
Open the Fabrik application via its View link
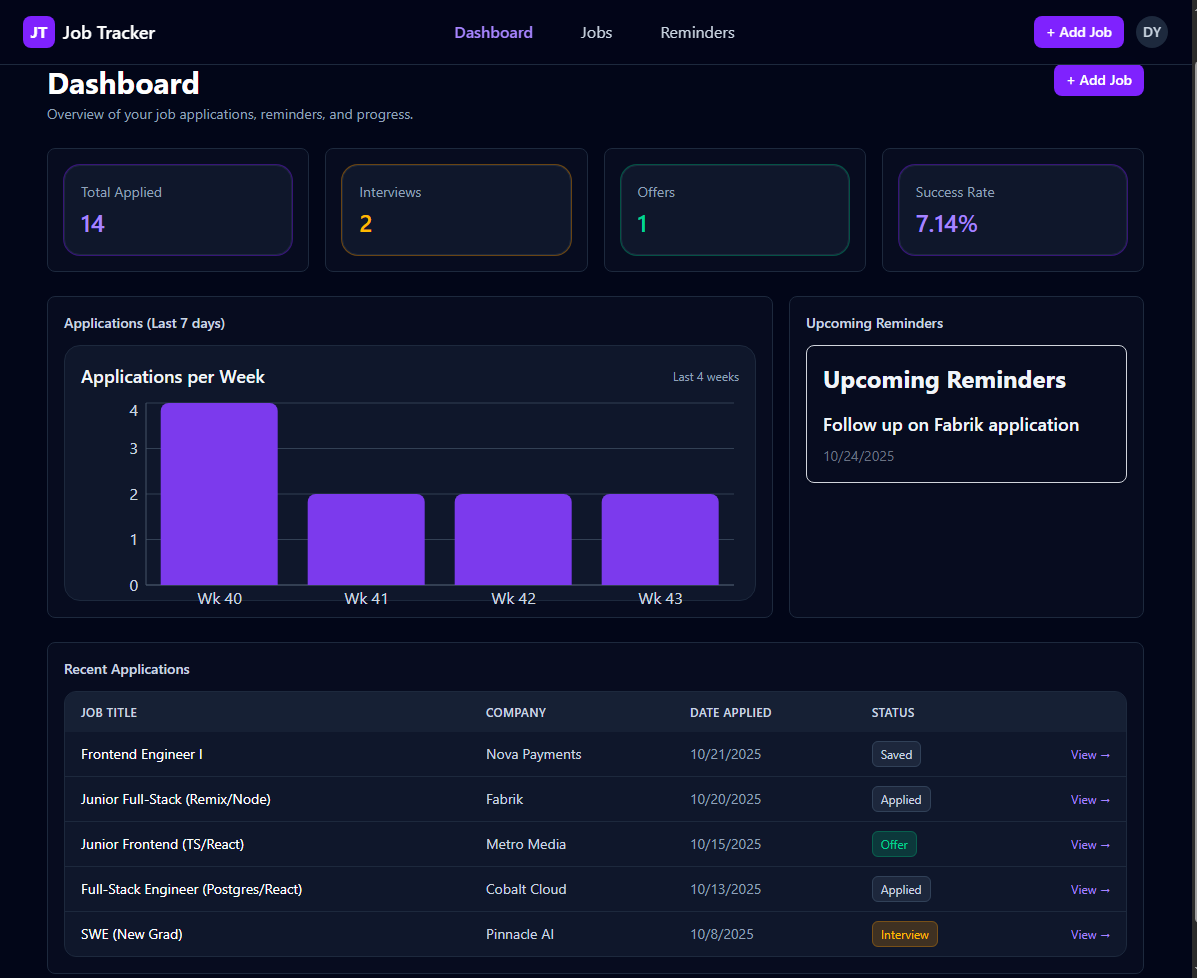pos(1089,799)
